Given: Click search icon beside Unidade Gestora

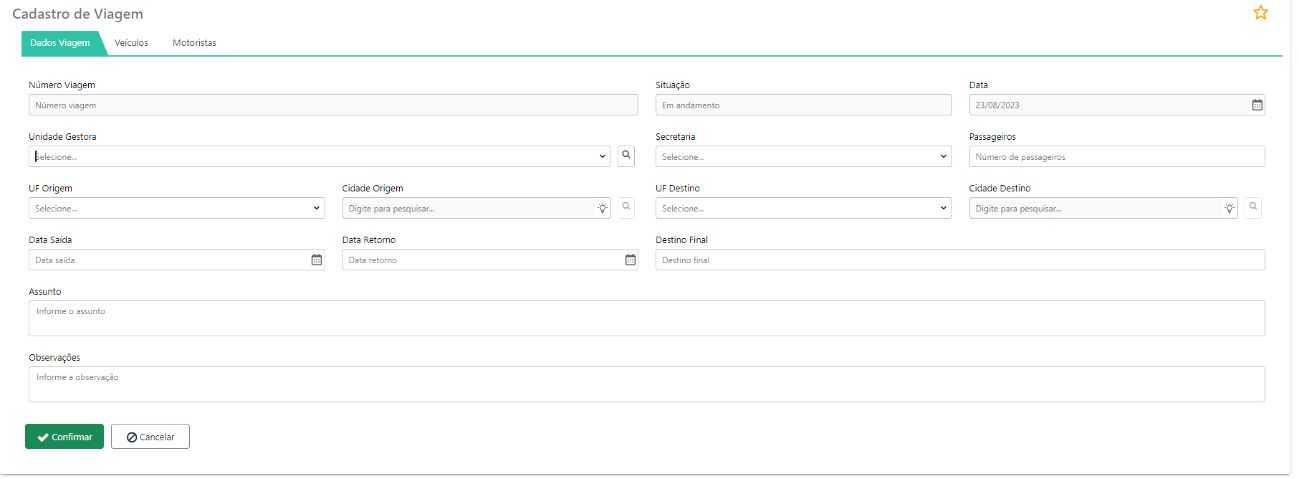Looking at the screenshot, I should click(626, 156).
